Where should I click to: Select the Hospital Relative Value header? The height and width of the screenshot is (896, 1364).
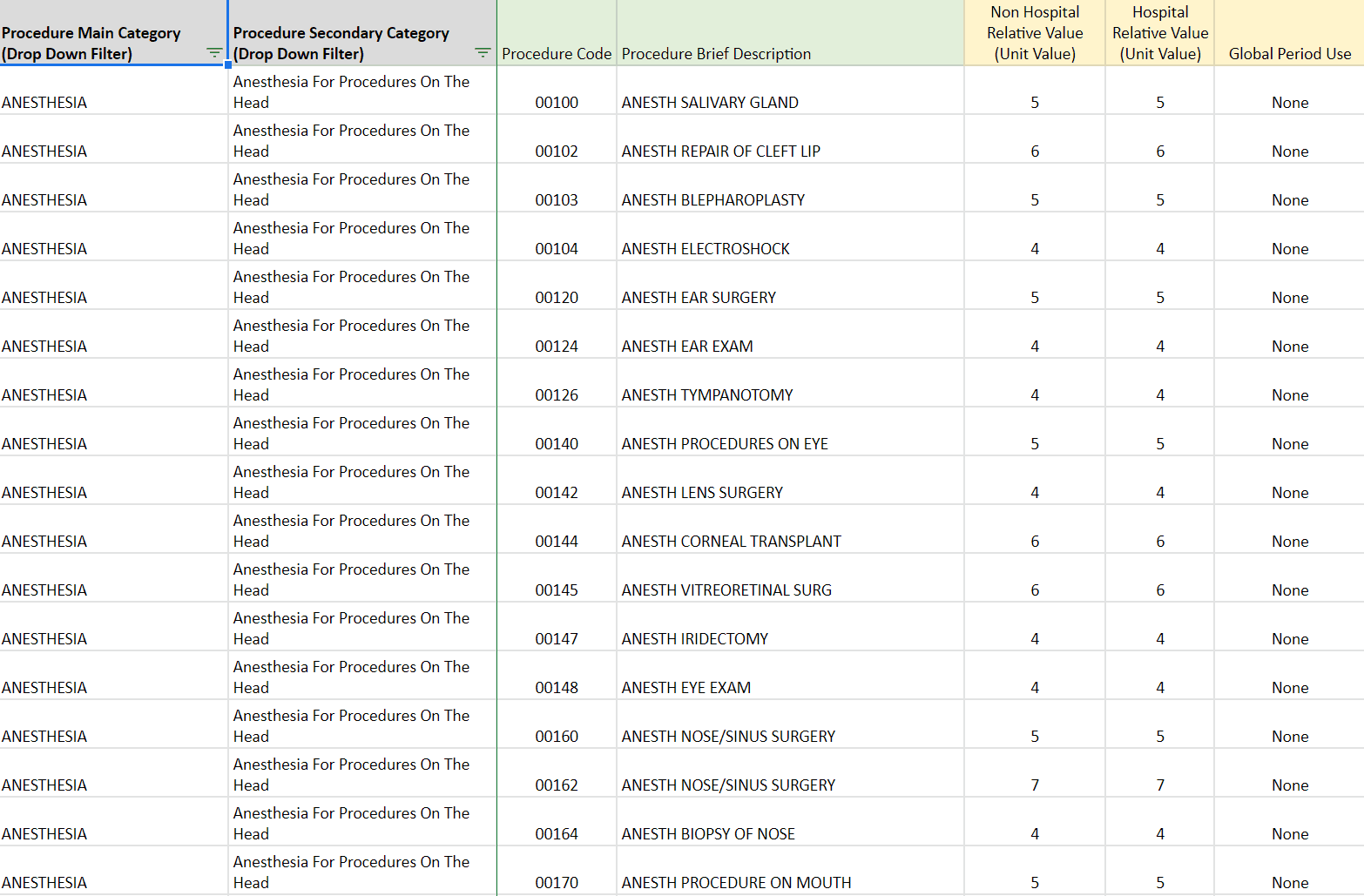click(1159, 32)
